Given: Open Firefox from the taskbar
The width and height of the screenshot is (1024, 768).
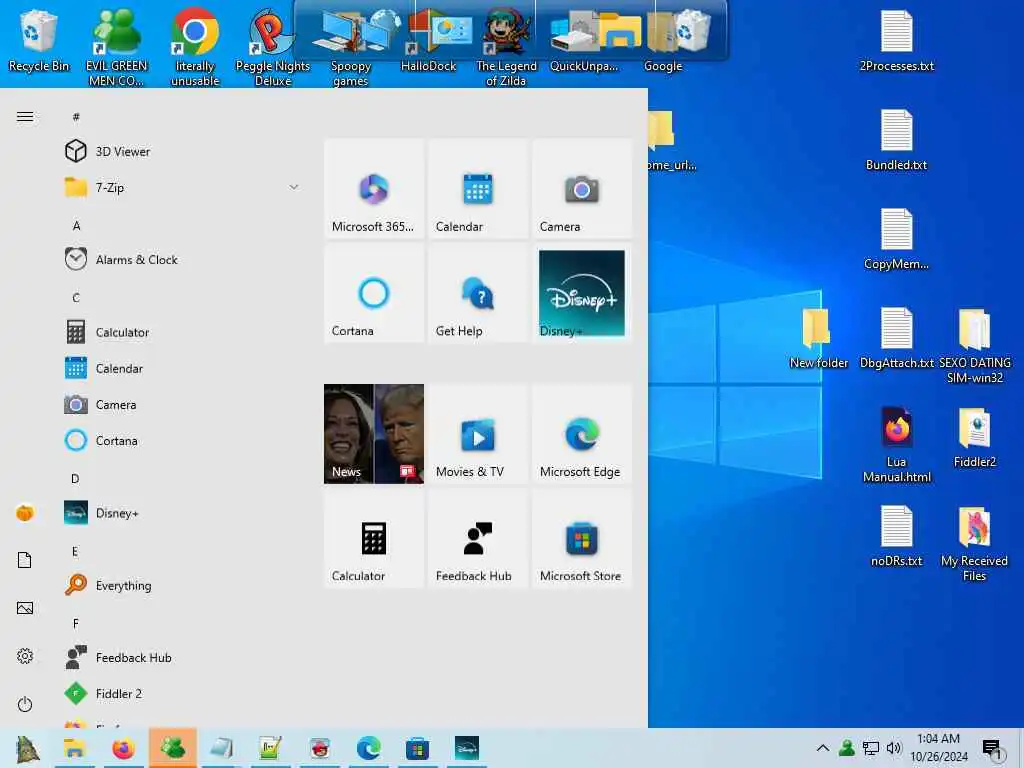Looking at the screenshot, I should point(123,748).
